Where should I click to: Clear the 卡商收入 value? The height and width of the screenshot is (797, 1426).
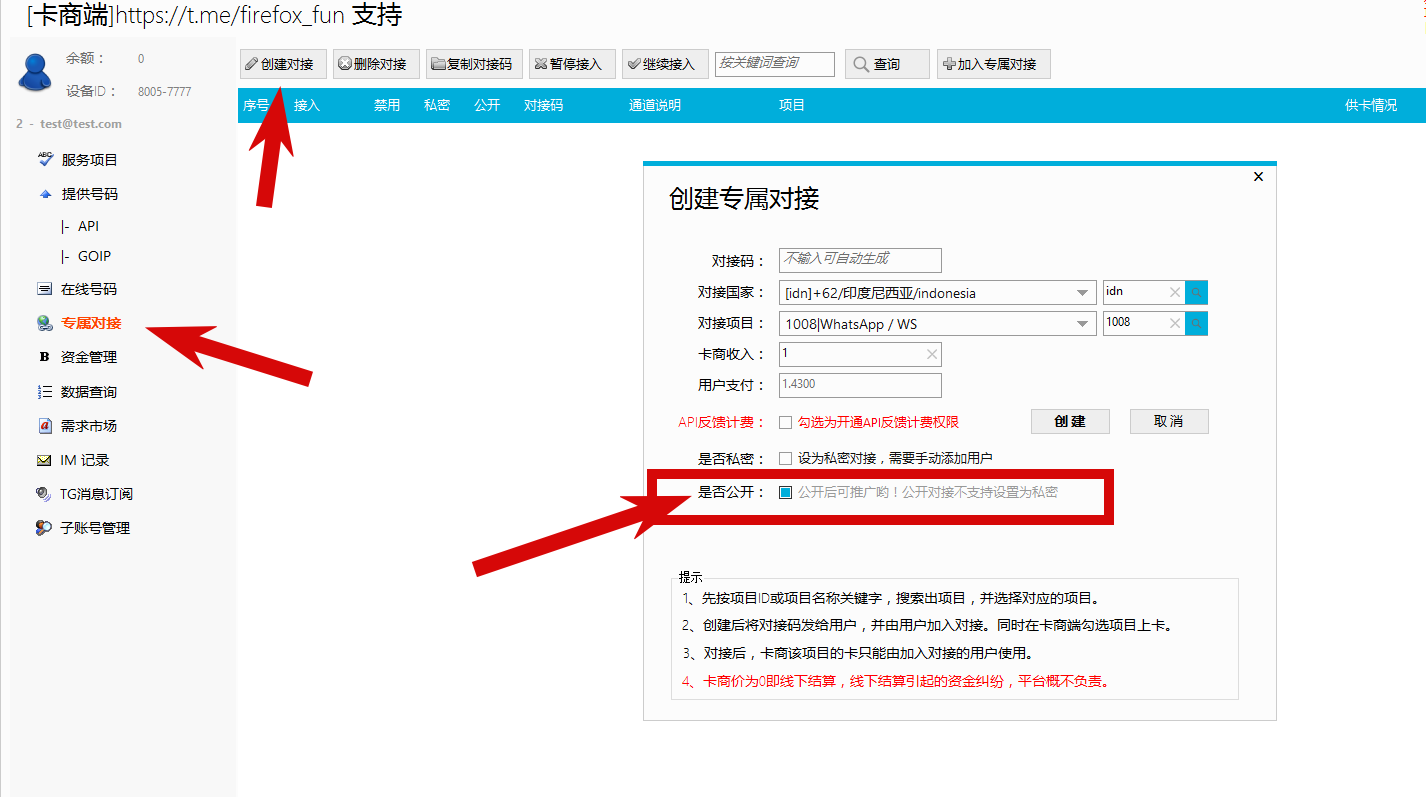click(932, 353)
